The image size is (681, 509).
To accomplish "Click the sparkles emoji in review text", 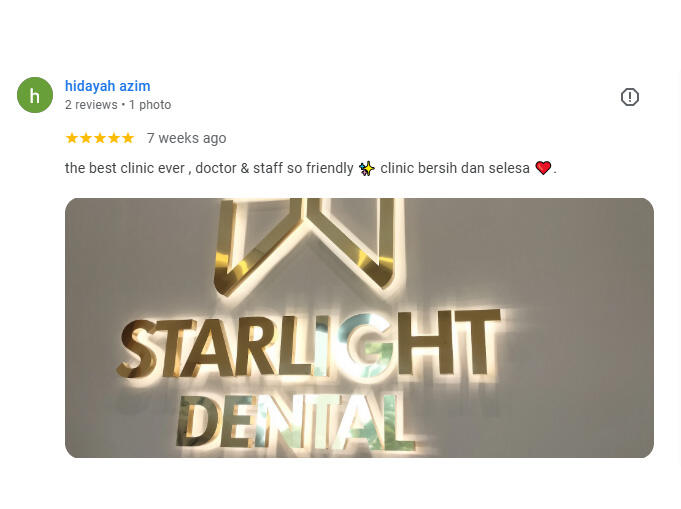I will point(367,168).
